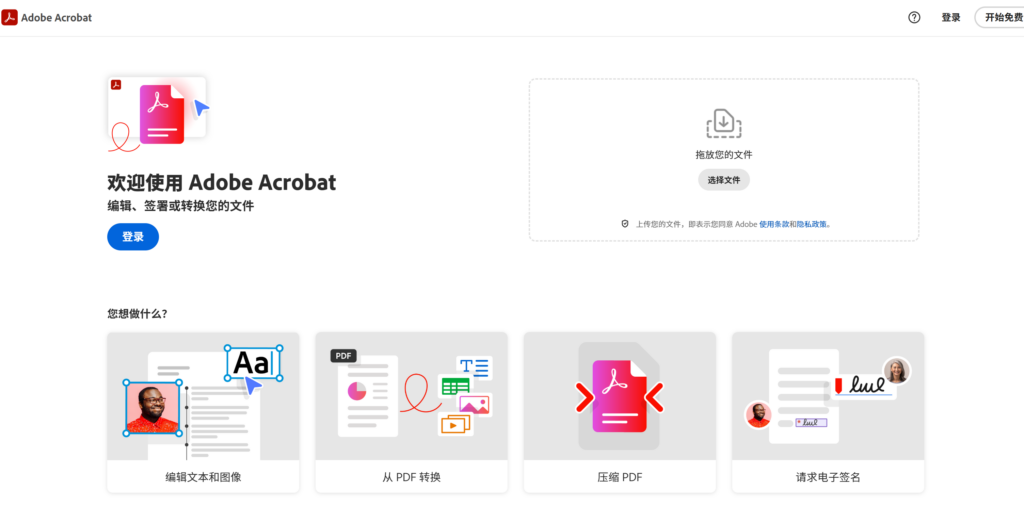Select the 编辑文本和图像 label
The height and width of the screenshot is (507, 1024).
pyautogui.click(x=203, y=477)
